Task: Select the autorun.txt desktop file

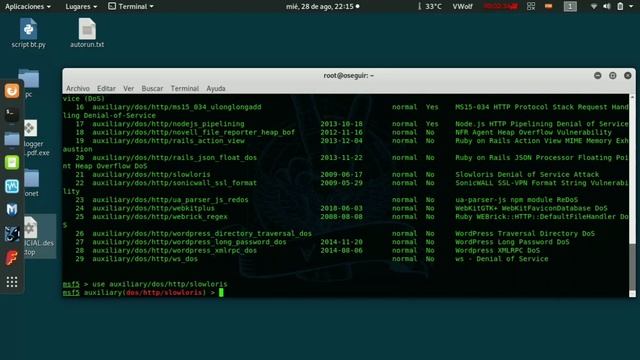Action: 87,33
